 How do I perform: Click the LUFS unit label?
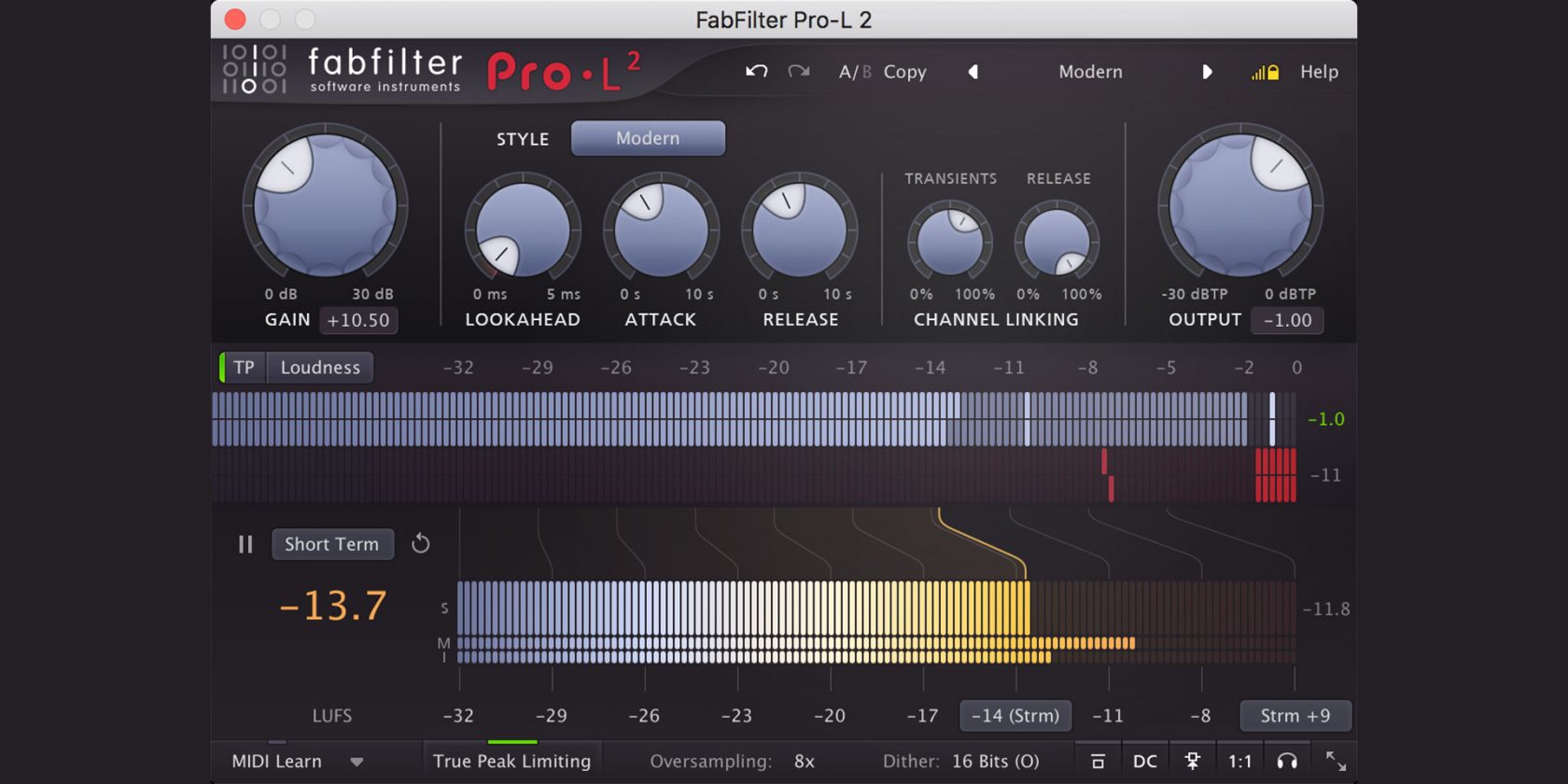332,716
